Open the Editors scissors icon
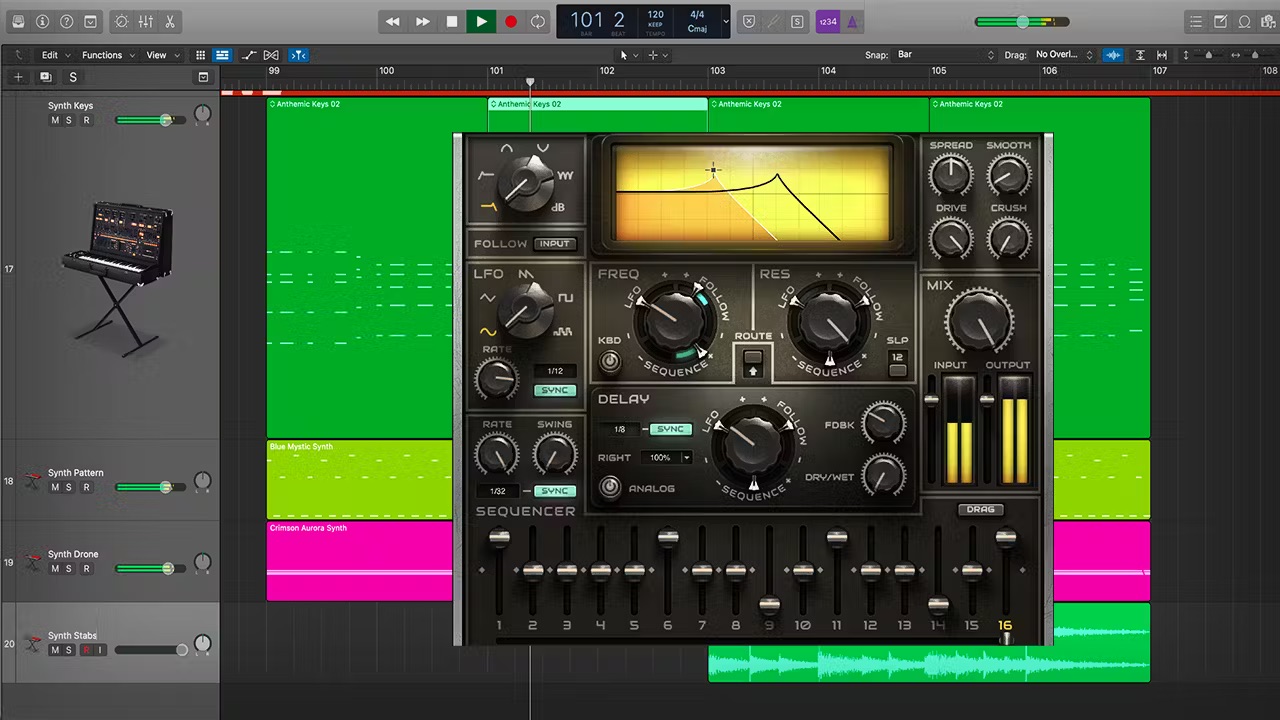 pyautogui.click(x=170, y=21)
